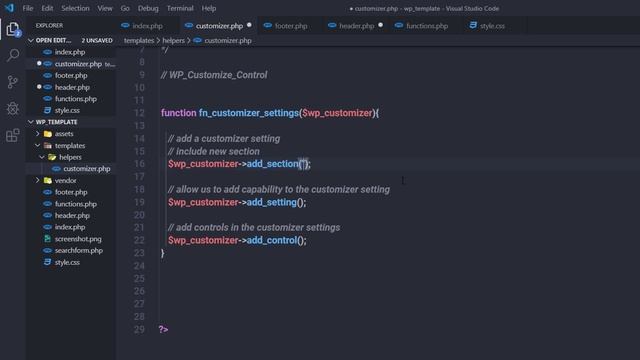
Task: Click the CSS icon on style.css tab
Action: (473, 25)
